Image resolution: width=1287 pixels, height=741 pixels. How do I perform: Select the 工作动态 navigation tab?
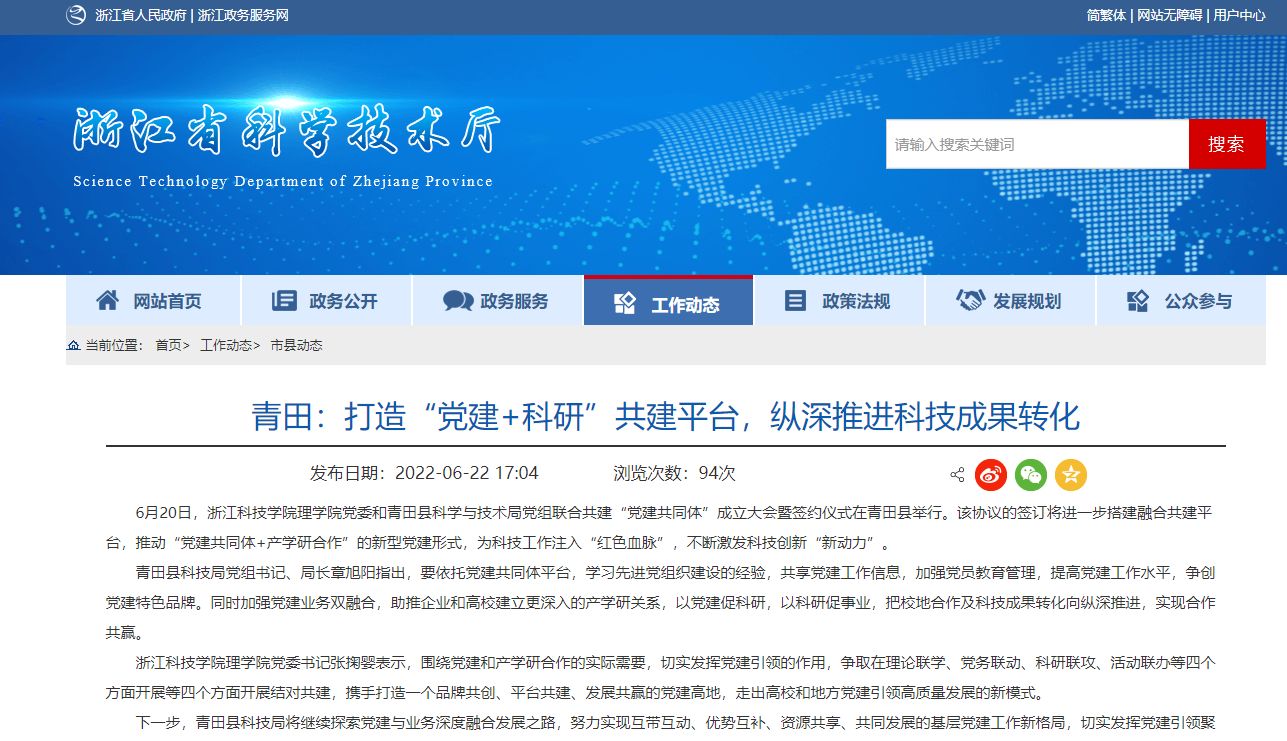[668, 303]
